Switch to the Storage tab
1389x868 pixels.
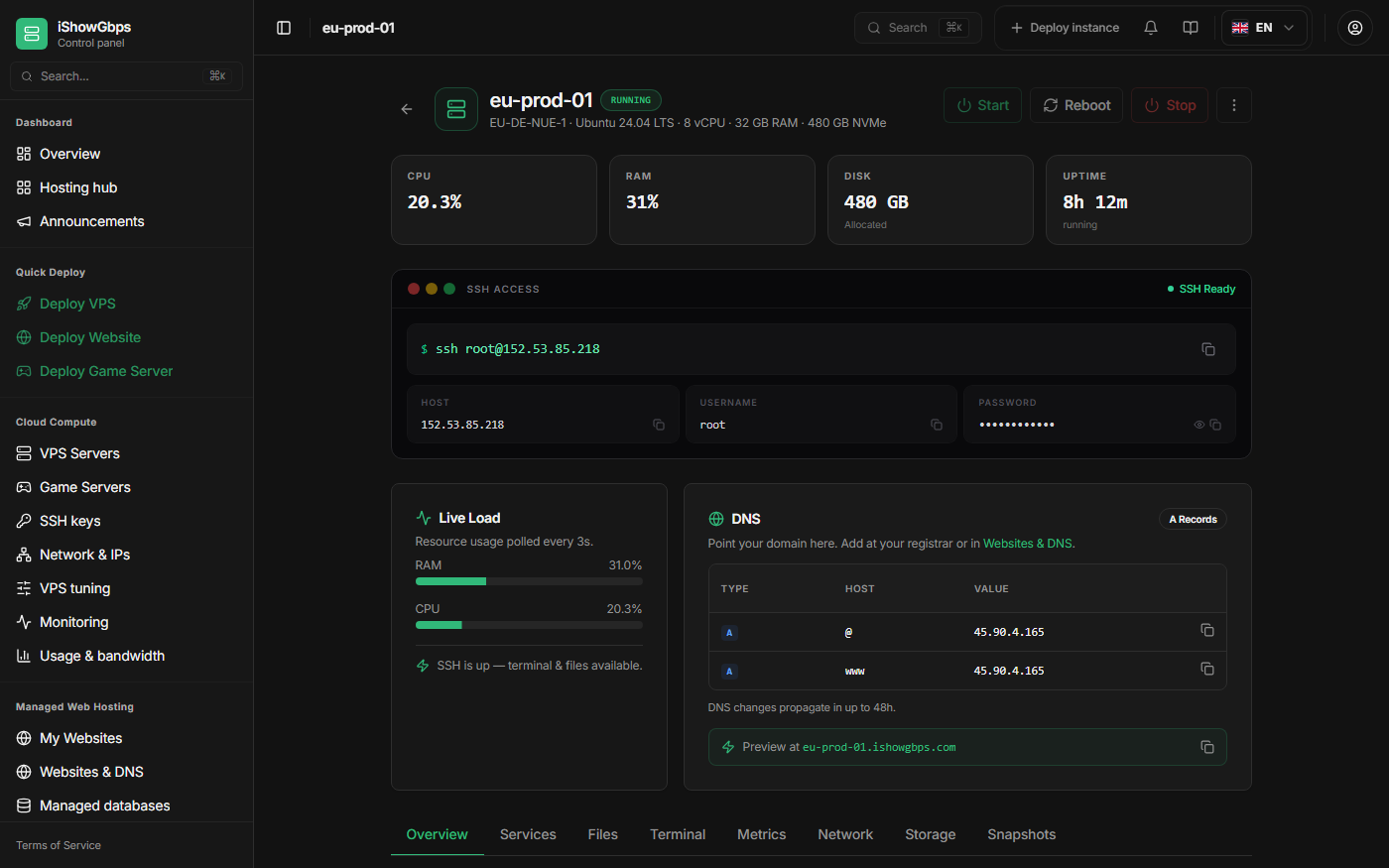pyautogui.click(x=931, y=834)
